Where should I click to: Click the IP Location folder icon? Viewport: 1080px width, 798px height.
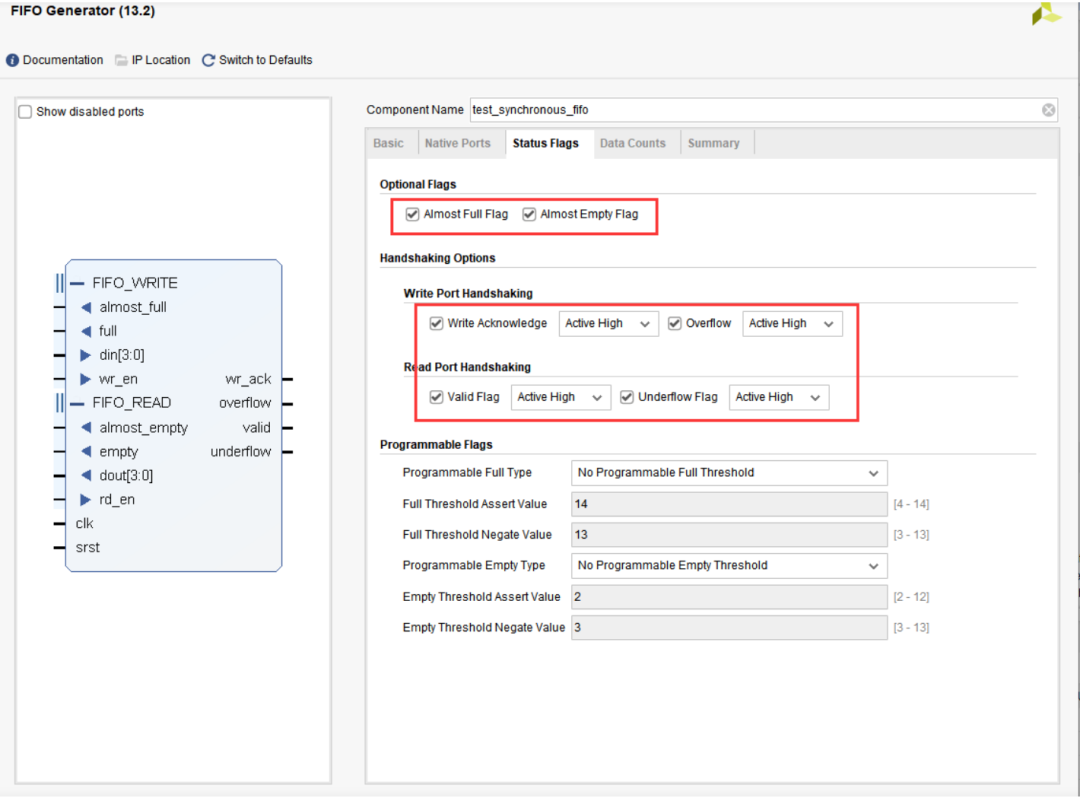(x=121, y=60)
